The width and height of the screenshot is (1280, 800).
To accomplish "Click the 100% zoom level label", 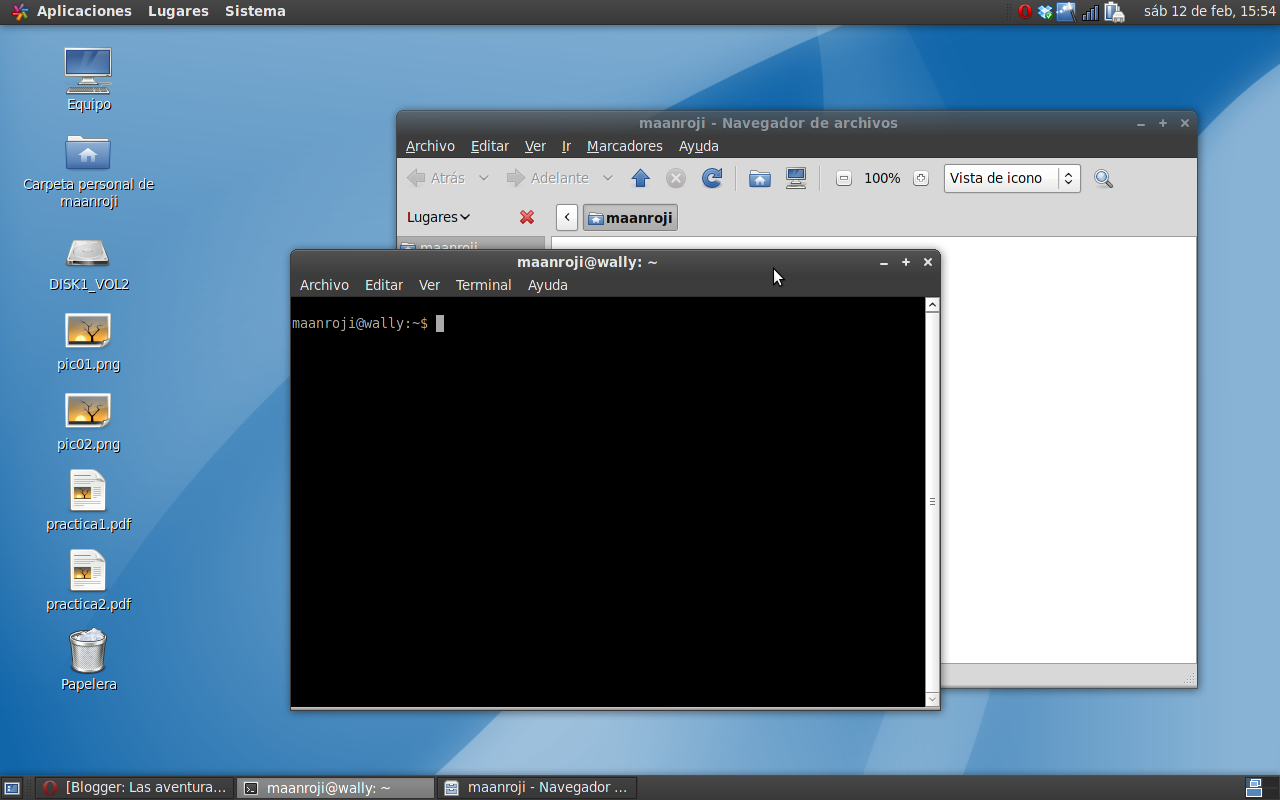I will 882,178.
